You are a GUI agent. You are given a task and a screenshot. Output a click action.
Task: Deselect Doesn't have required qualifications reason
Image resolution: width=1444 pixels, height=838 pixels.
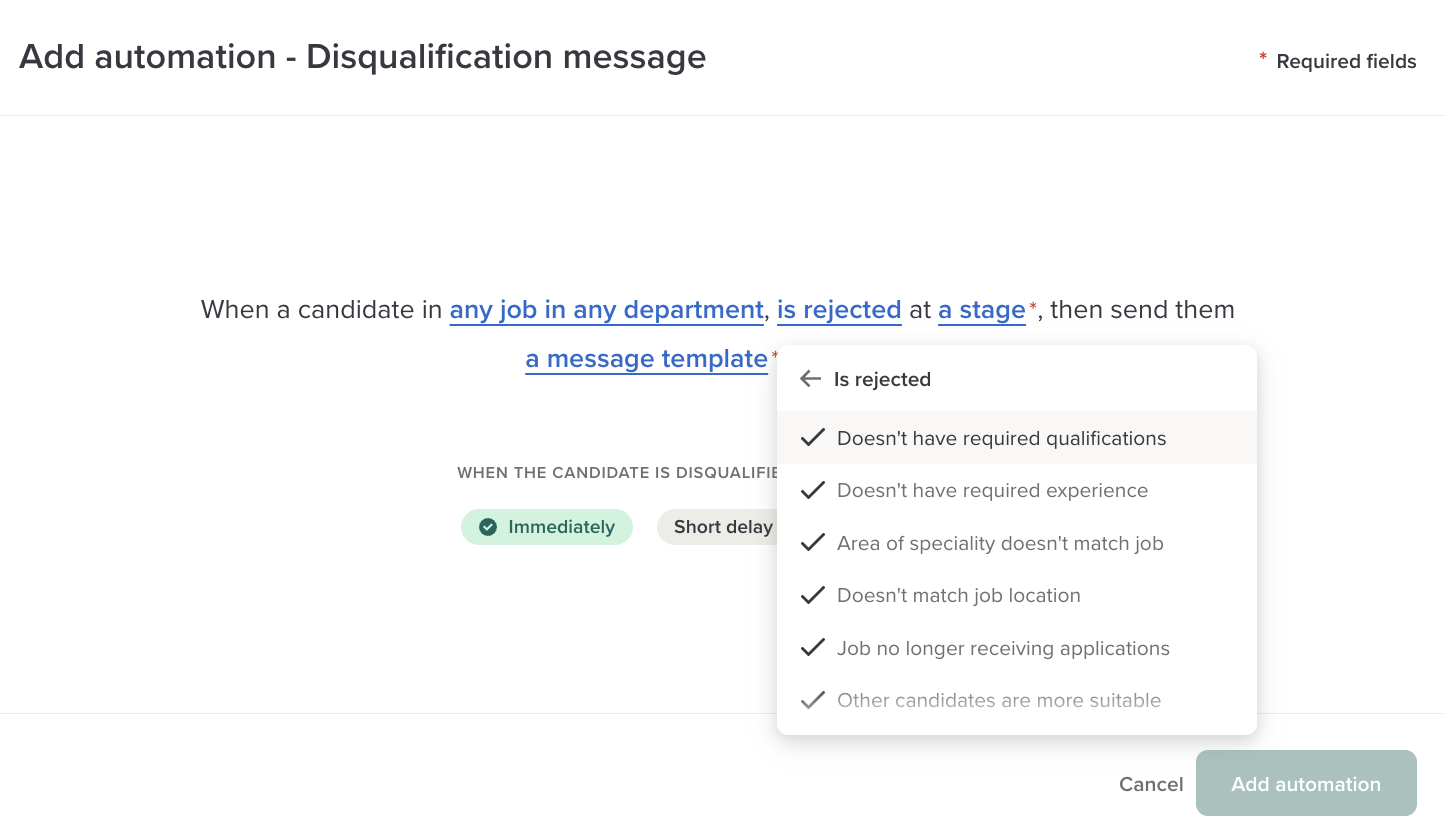point(1016,438)
